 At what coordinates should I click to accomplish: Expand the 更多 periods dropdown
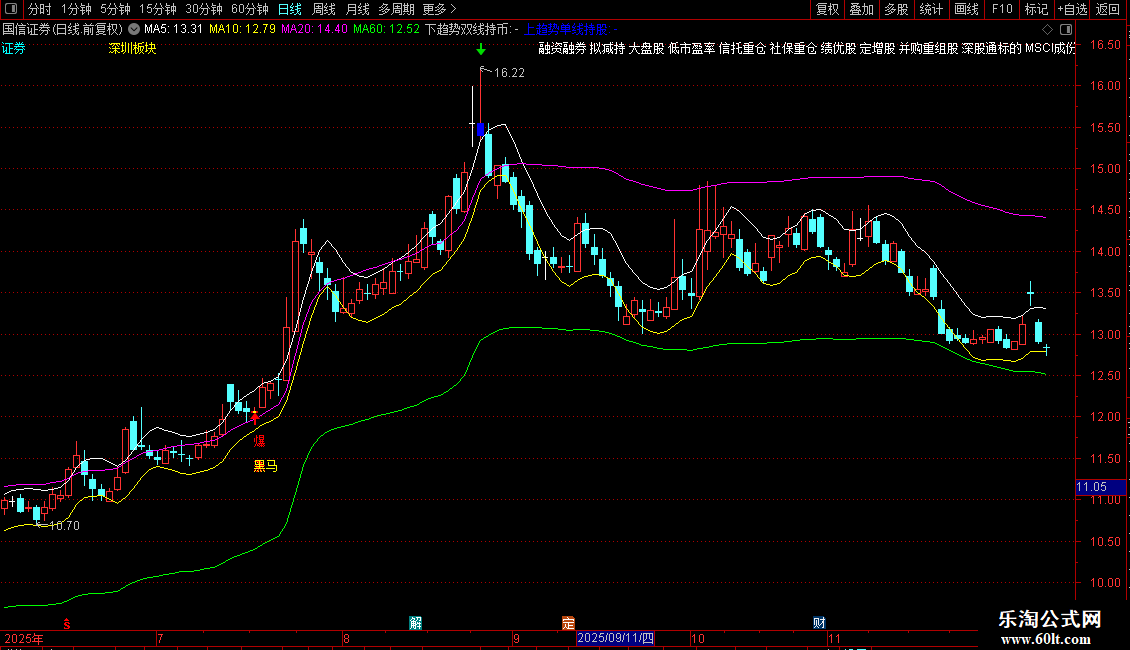438,9
